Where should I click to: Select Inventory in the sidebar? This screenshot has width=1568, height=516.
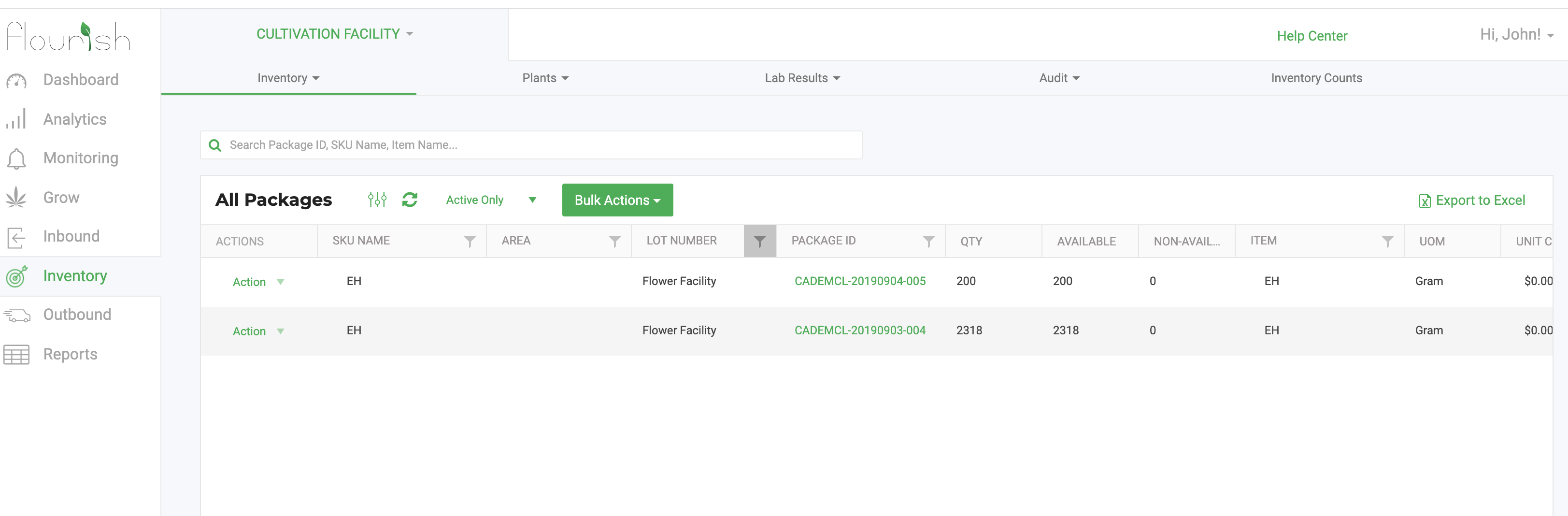(x=75, y=276)
